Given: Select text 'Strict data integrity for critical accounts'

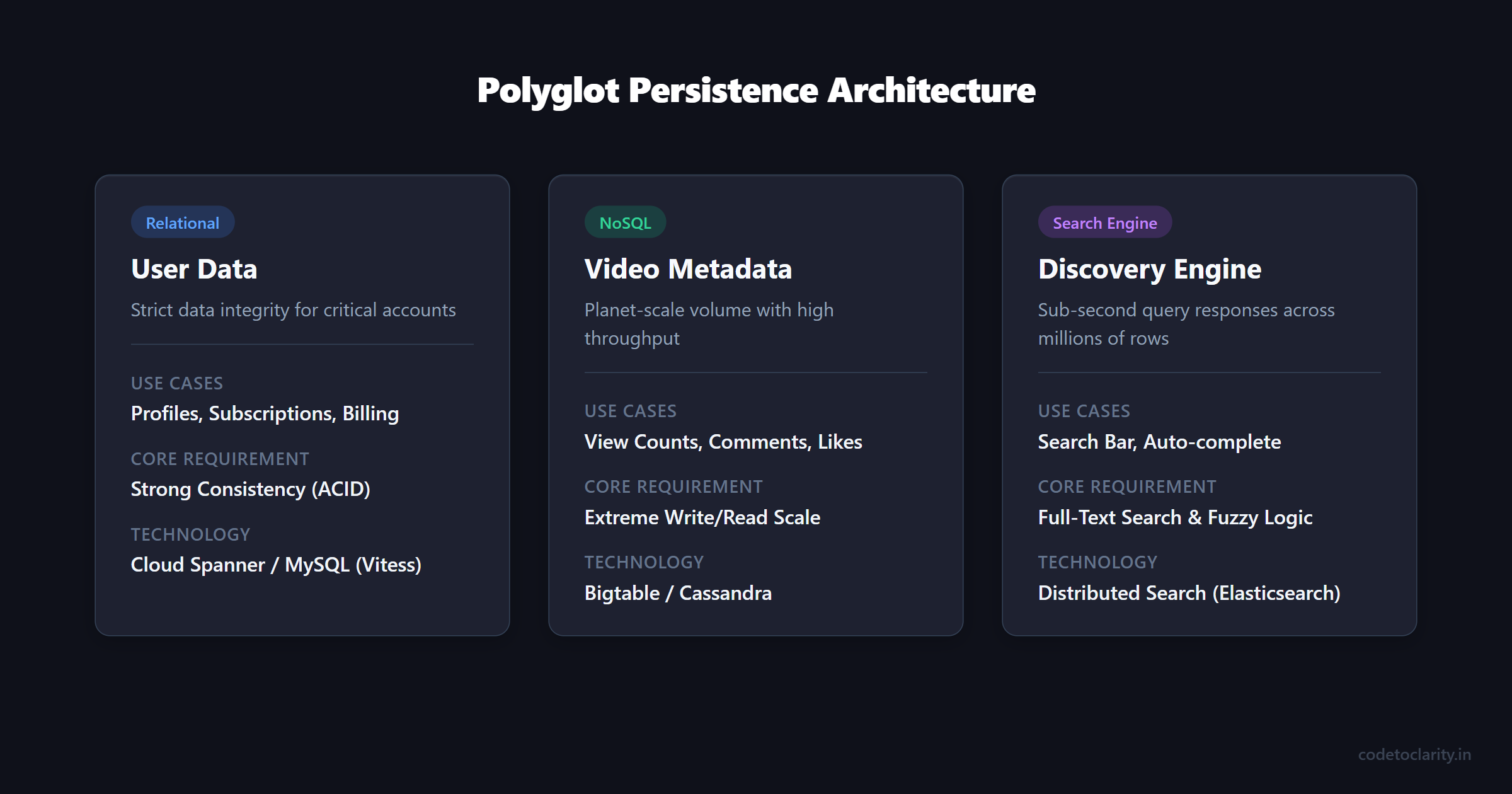Looking at the screenshot, I should click(293, 310).
